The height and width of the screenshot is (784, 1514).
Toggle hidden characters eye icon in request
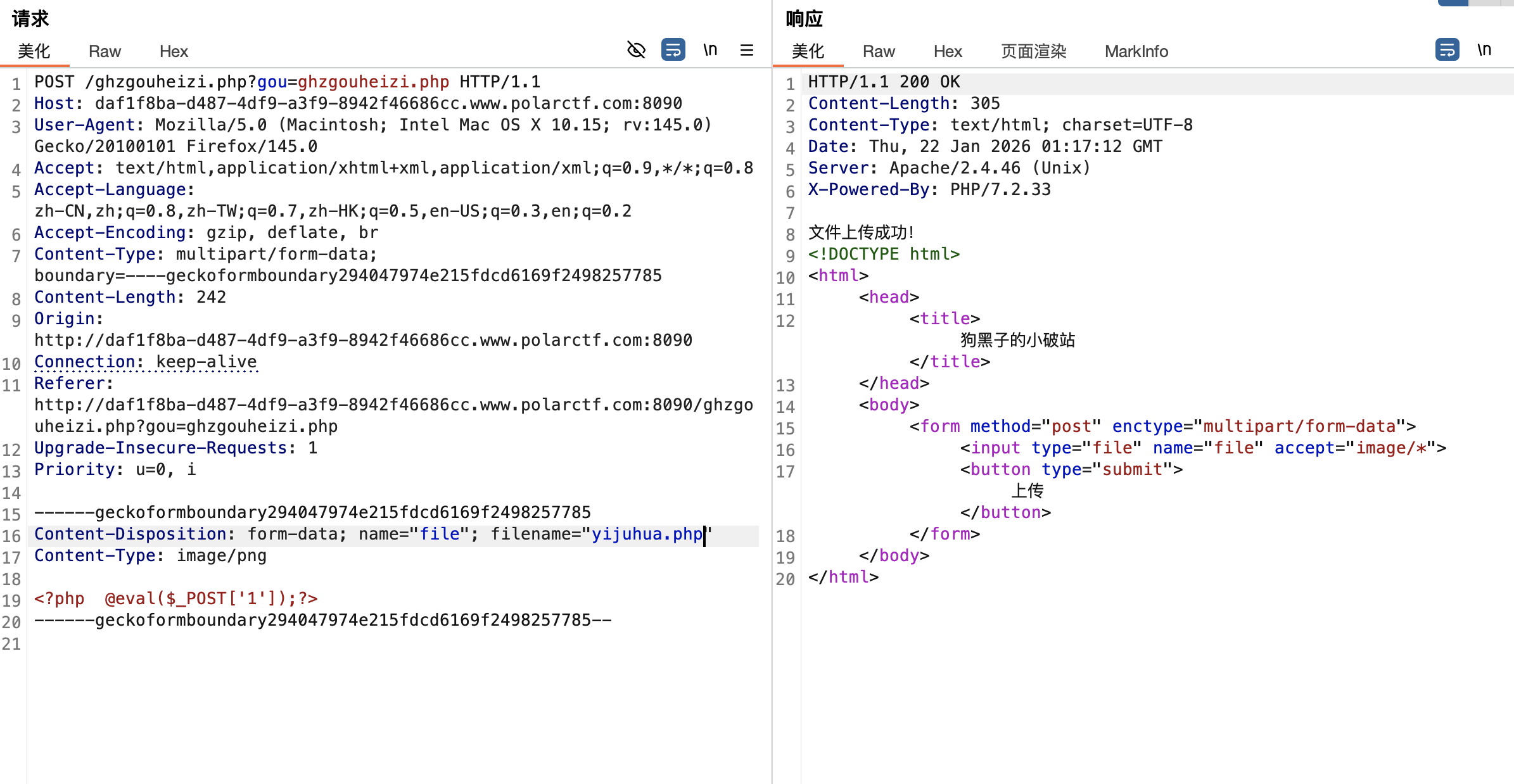pyautogui.click(x=636, y=50)
